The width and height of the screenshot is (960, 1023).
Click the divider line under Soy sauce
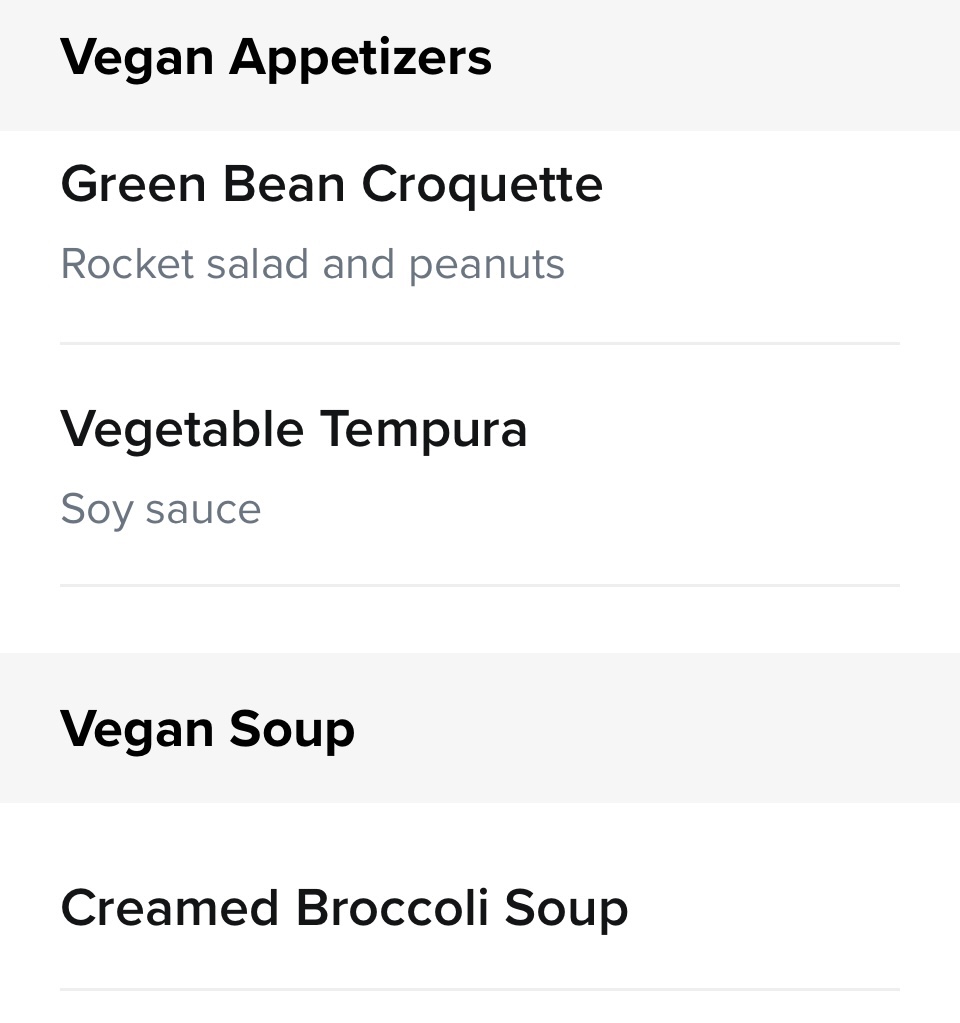pyautogui.click(x=480, y=585)
